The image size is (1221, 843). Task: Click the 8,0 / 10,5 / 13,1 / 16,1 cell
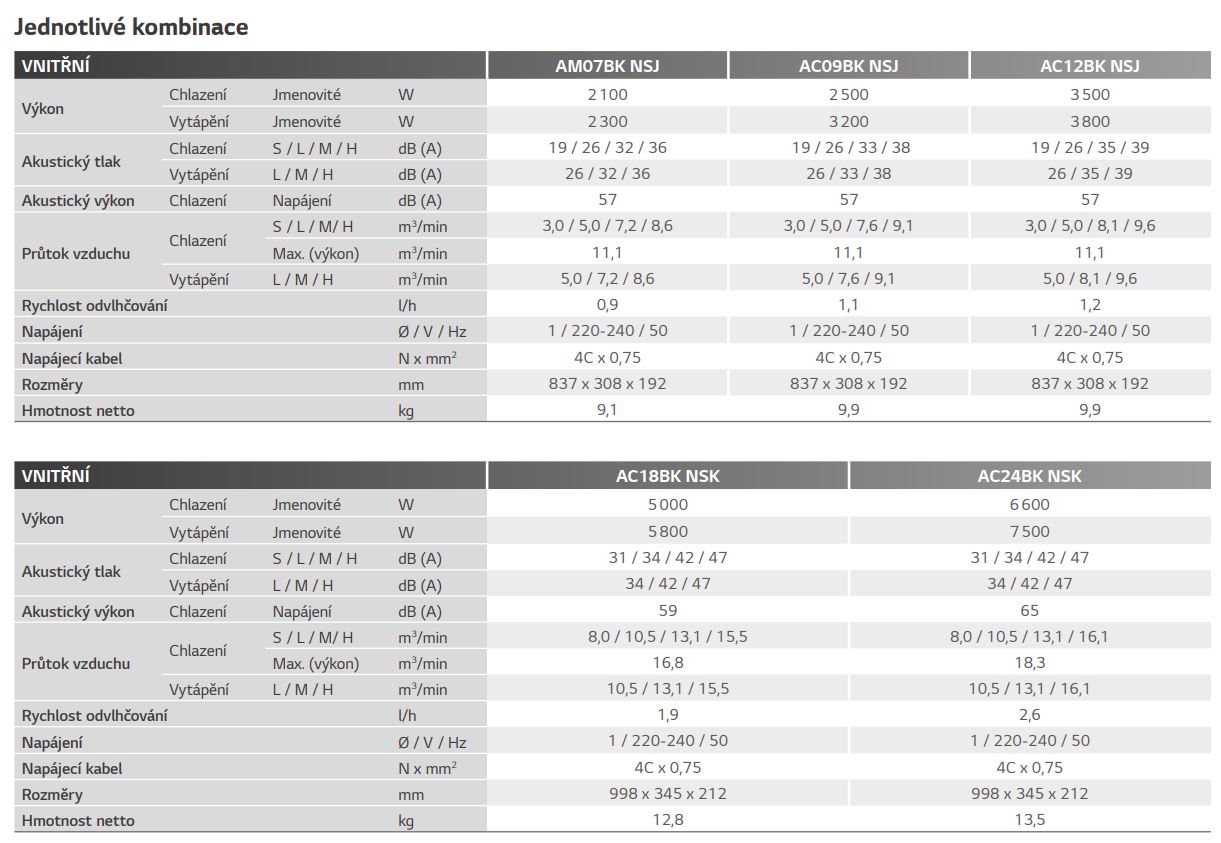pyautogui.click(x=1029, y=637)
